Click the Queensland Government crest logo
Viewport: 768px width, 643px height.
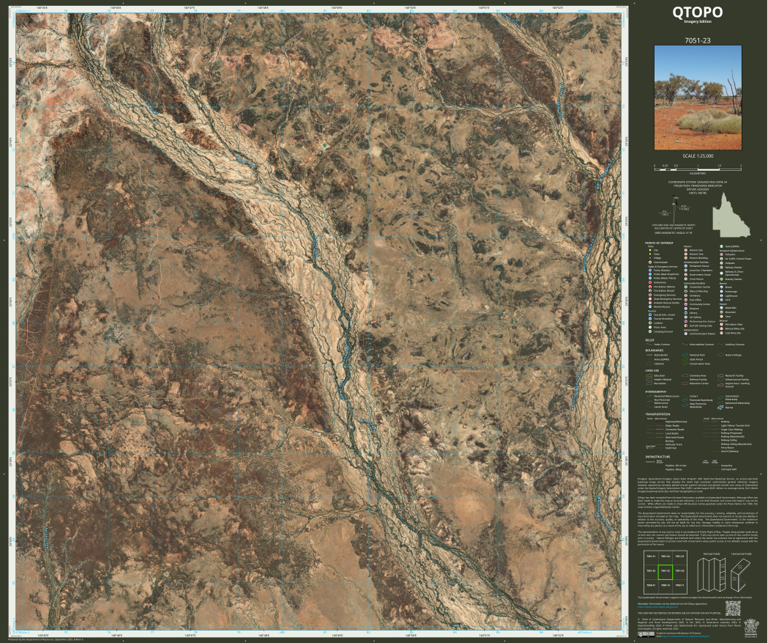(751, 628)
